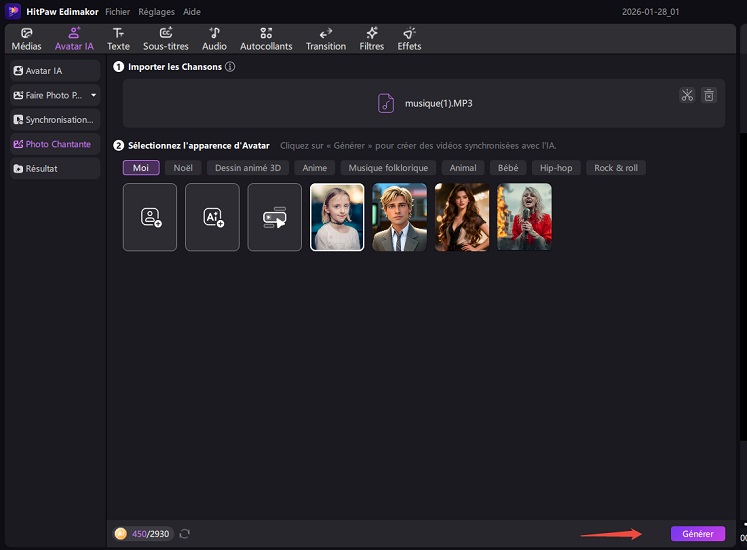Click the Générer button
Image resolution: width=747 pixels, height=550 pixels.
coord(697,534)
